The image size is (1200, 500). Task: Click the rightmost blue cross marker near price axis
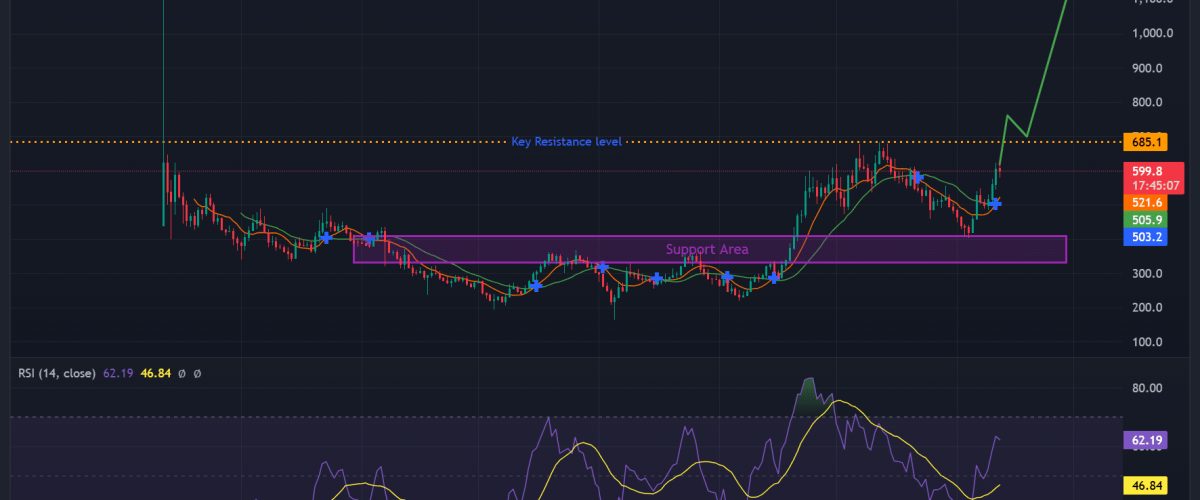pos(994,203)
